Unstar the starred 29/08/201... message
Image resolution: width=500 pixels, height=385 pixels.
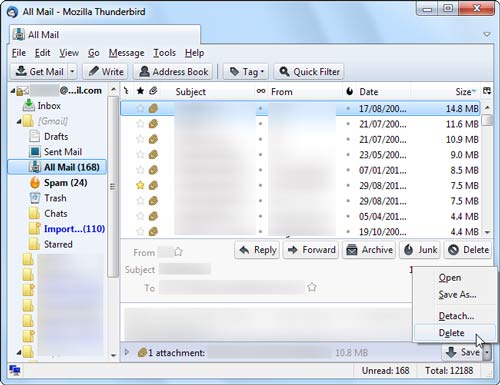coord(140,185)
